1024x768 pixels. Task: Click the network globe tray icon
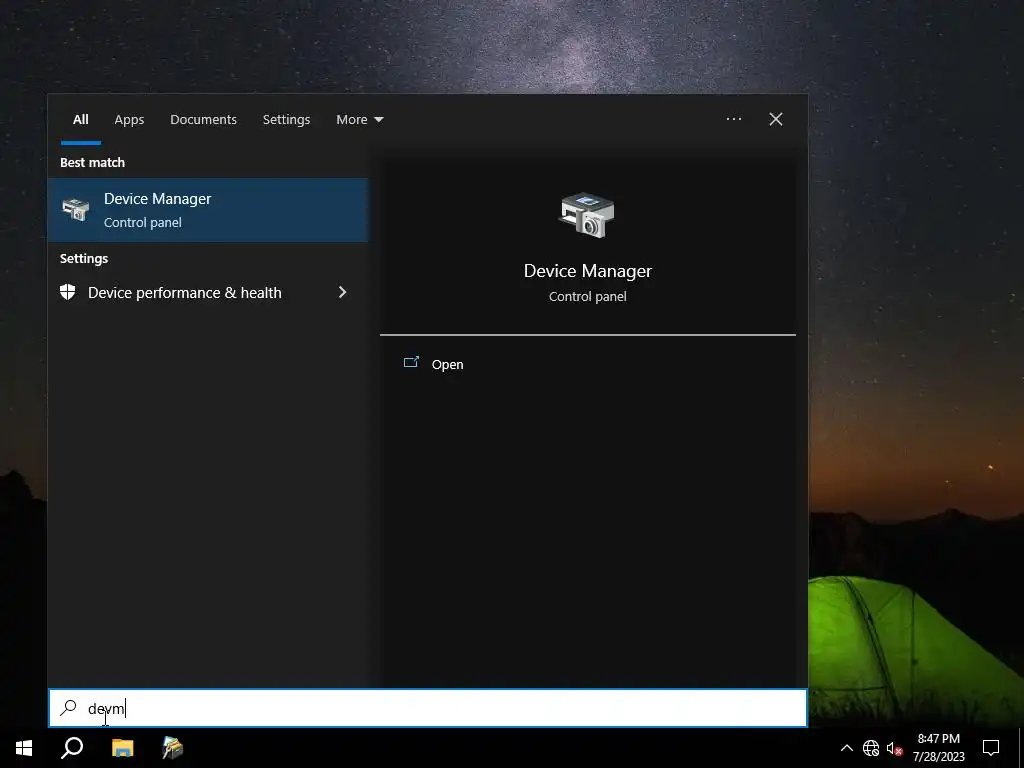click(x=871, y=748)
